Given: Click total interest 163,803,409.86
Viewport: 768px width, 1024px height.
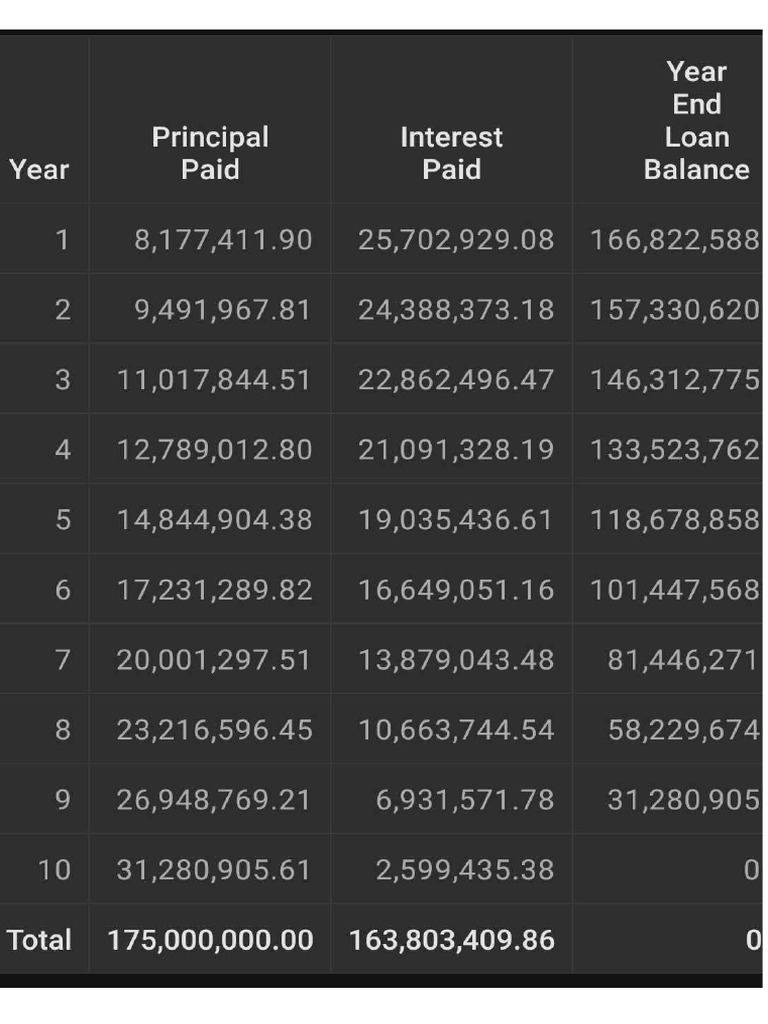Looking at the screenshot, I should point(452,940).
